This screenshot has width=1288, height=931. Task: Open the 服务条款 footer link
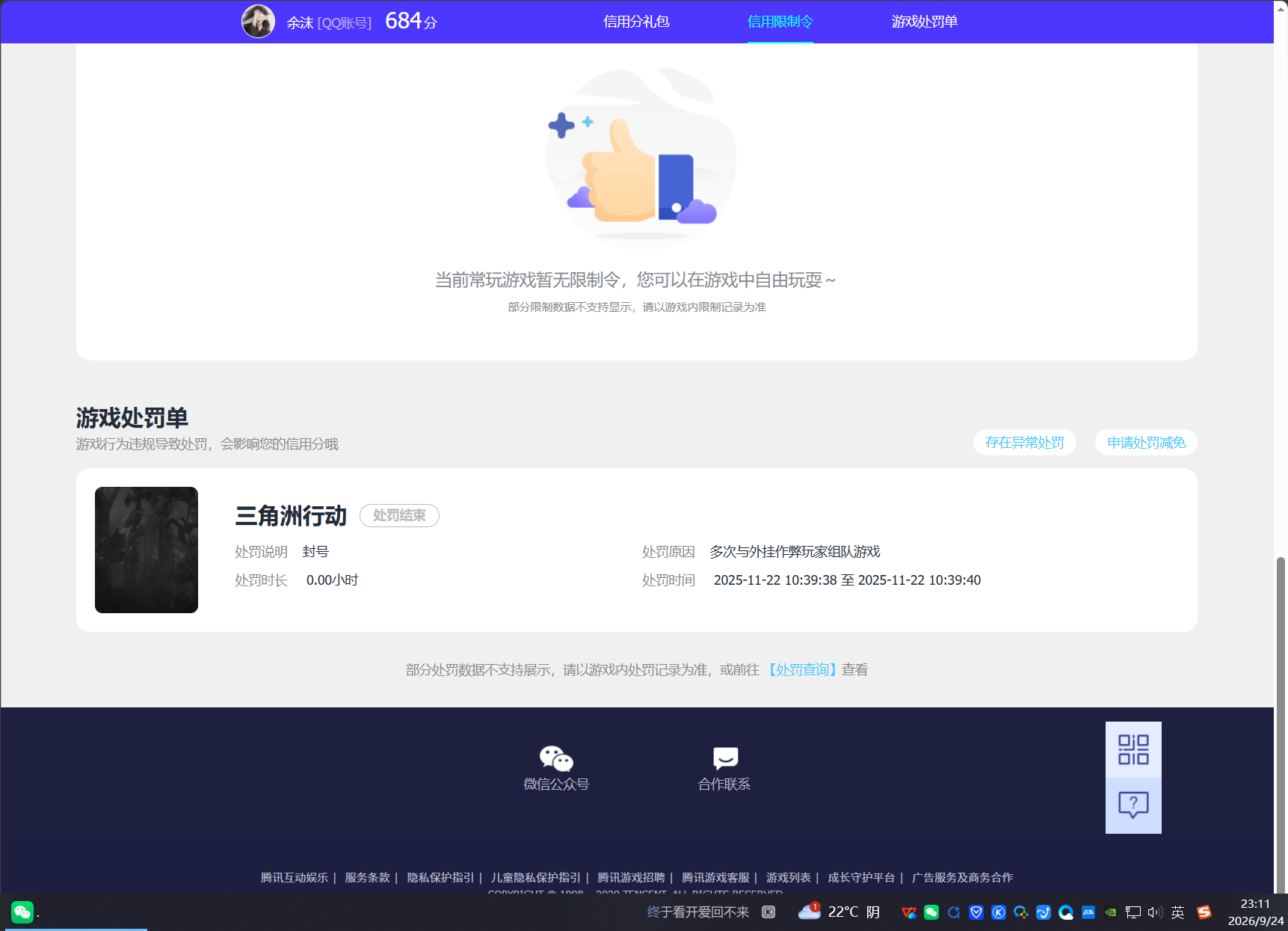367,877
